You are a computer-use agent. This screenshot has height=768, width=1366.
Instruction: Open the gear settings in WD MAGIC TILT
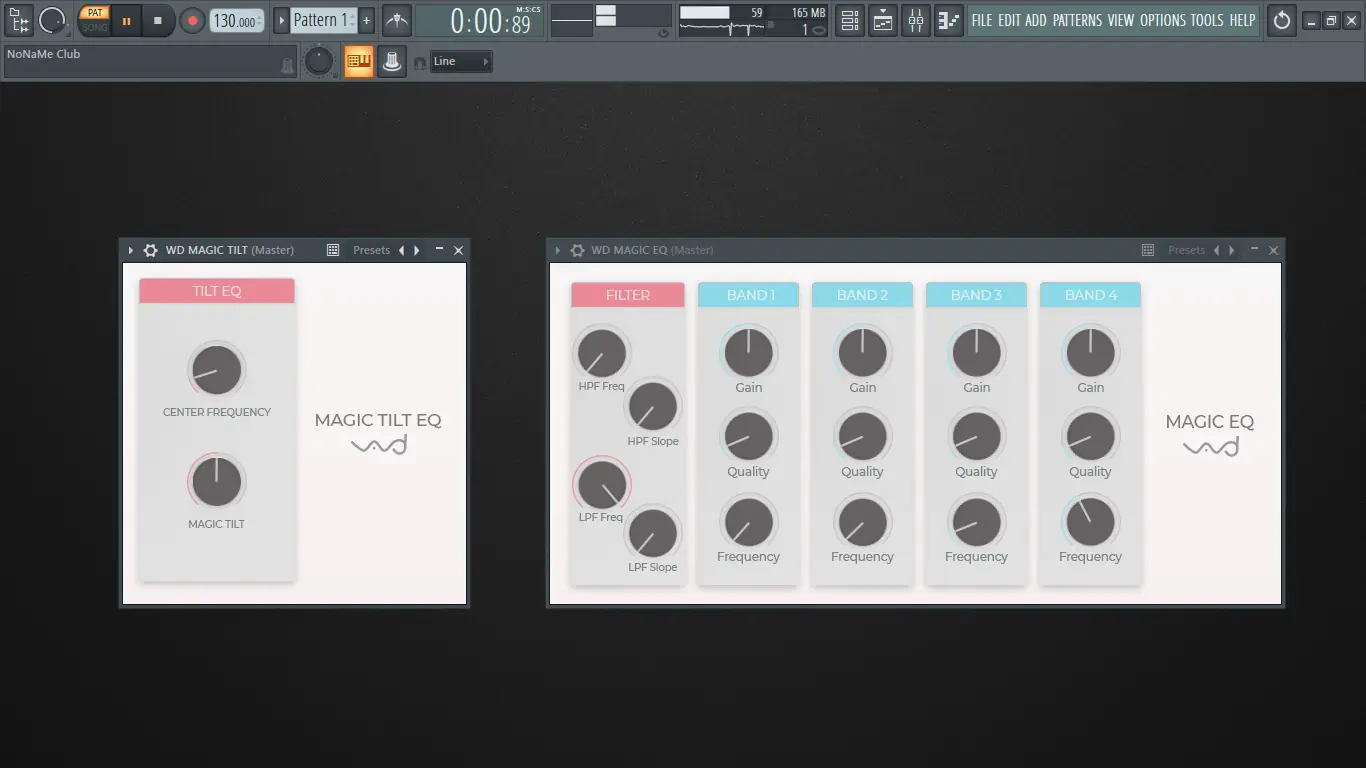click(x=151, y=250)
